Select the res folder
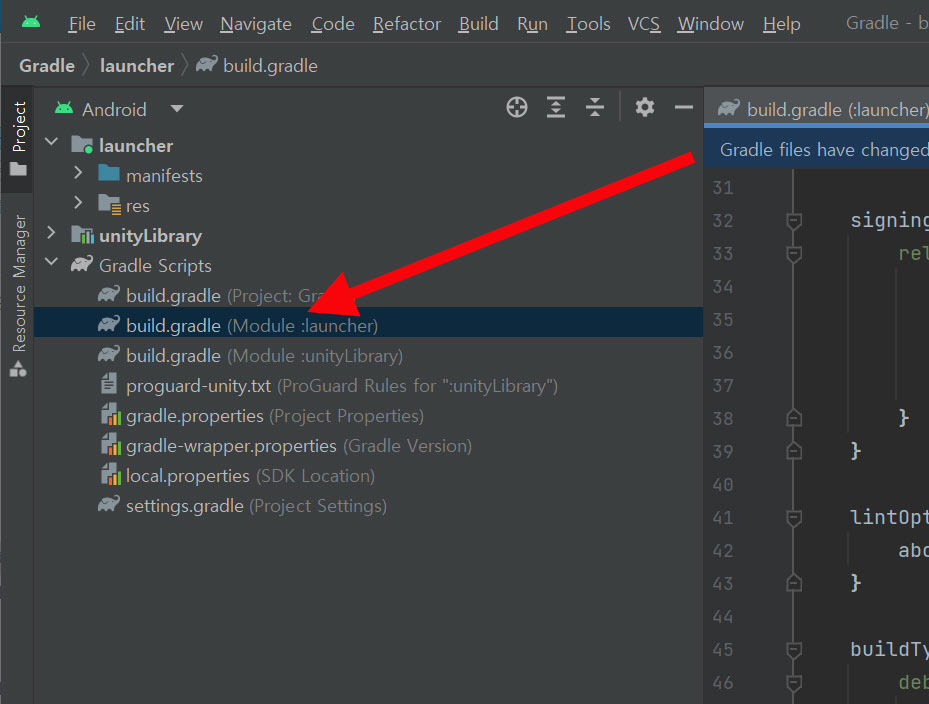The width and height of the screenshot is (929, 704). (124, 206)
